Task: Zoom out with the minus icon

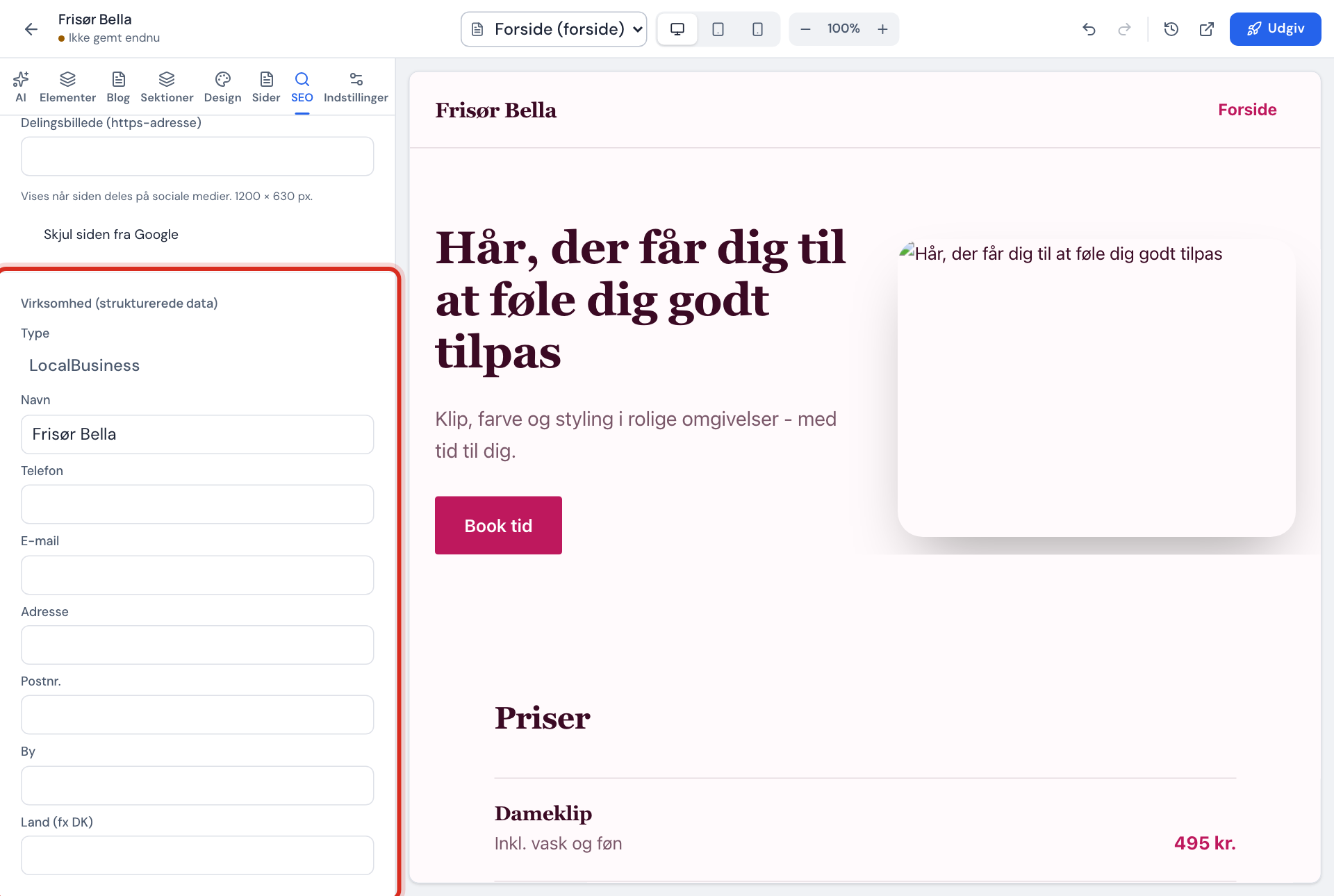Action: point(805,29)
